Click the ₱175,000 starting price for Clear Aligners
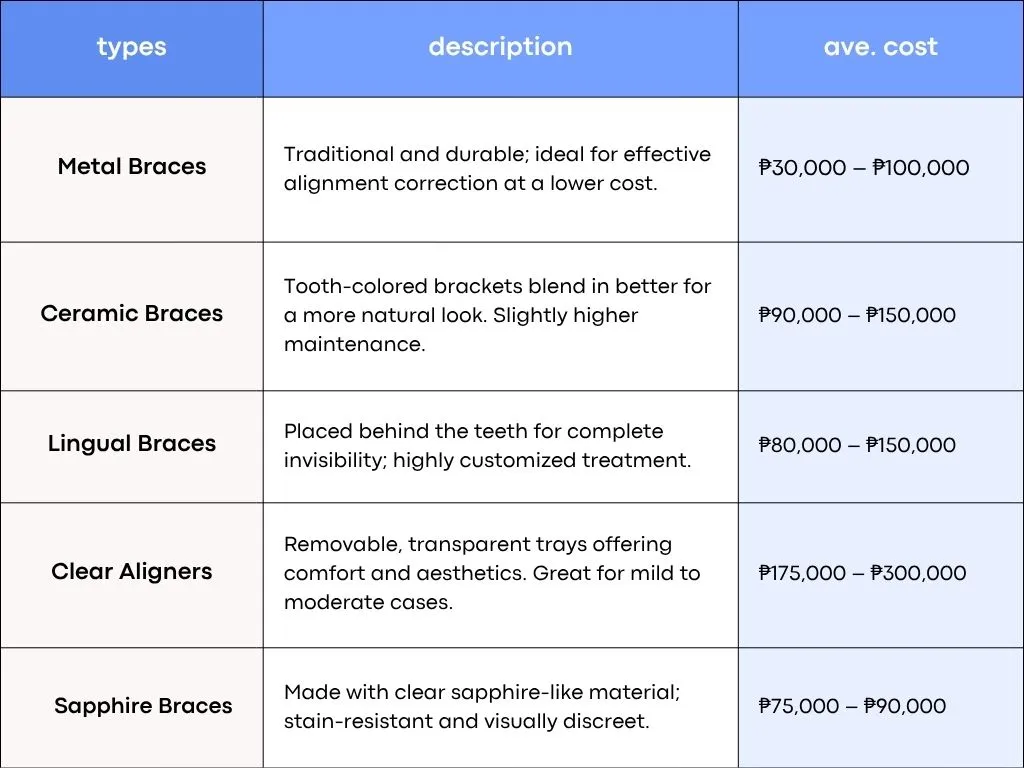1024x768 pixels. coord(806,574)
